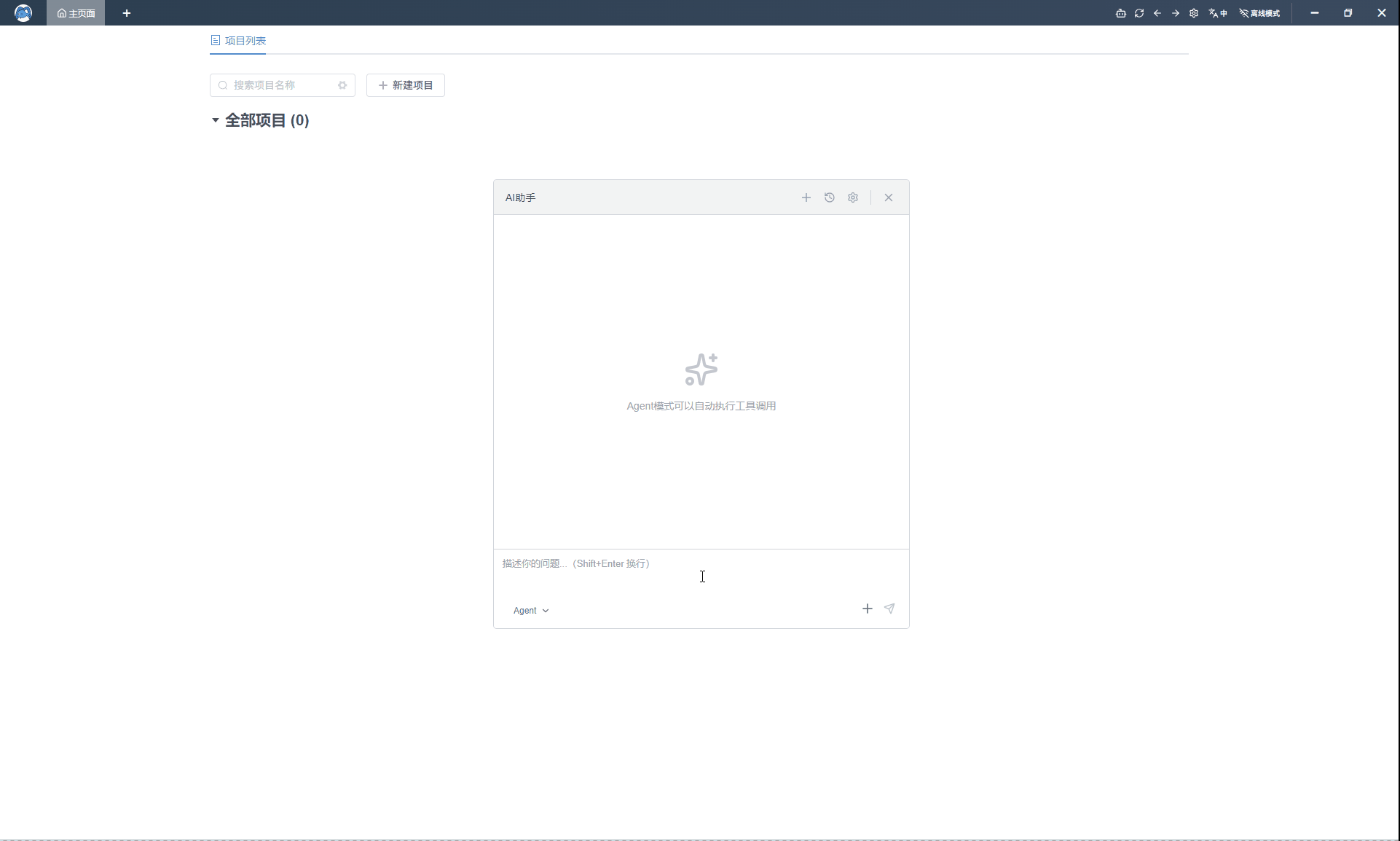Collapse the 全部项目 (0) section

click(216, 120)
